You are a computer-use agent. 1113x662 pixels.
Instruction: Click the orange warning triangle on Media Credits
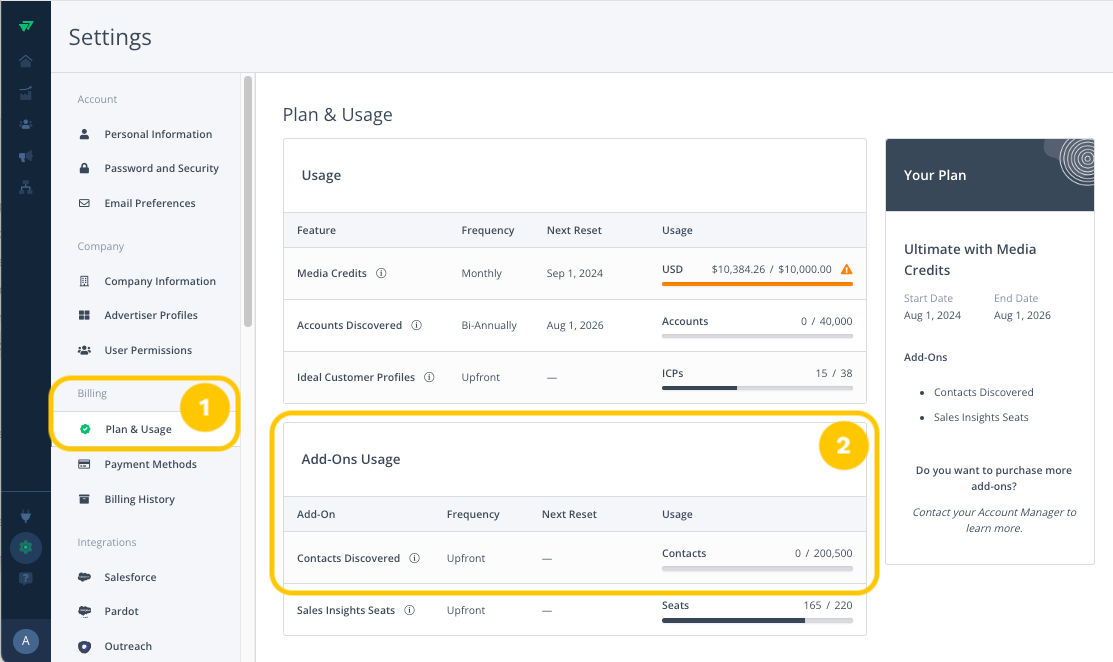(x=846, y=270)
